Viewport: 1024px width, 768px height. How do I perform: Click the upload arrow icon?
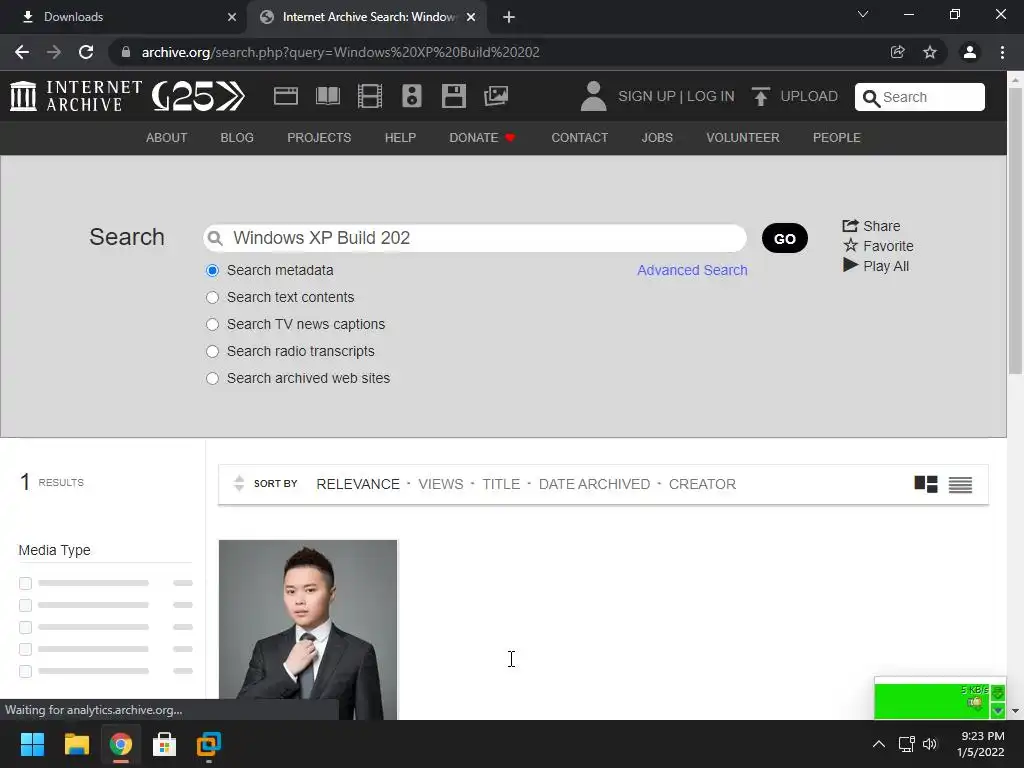pos(760,96)
